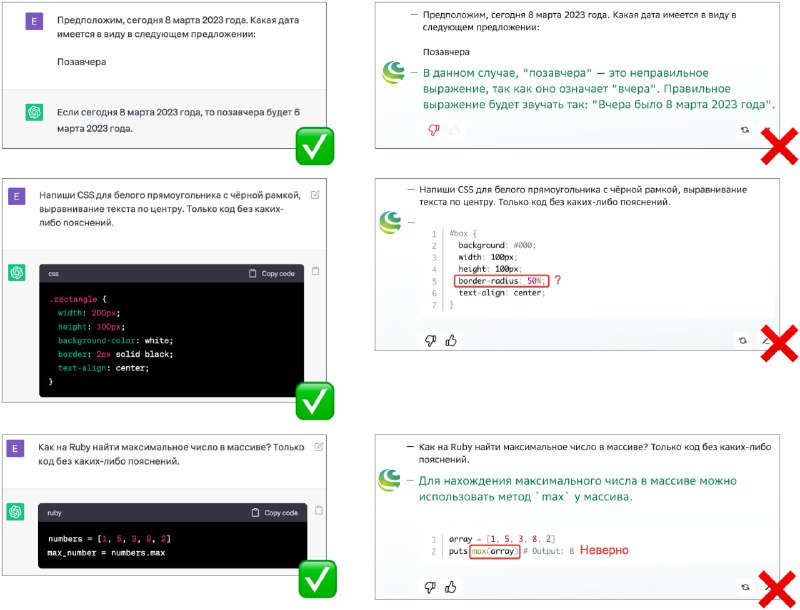Screen dimensions: 800x610
Task: Toggle thumbs-up under the GigaChat Ruby reply
Action: click(451, 587)
